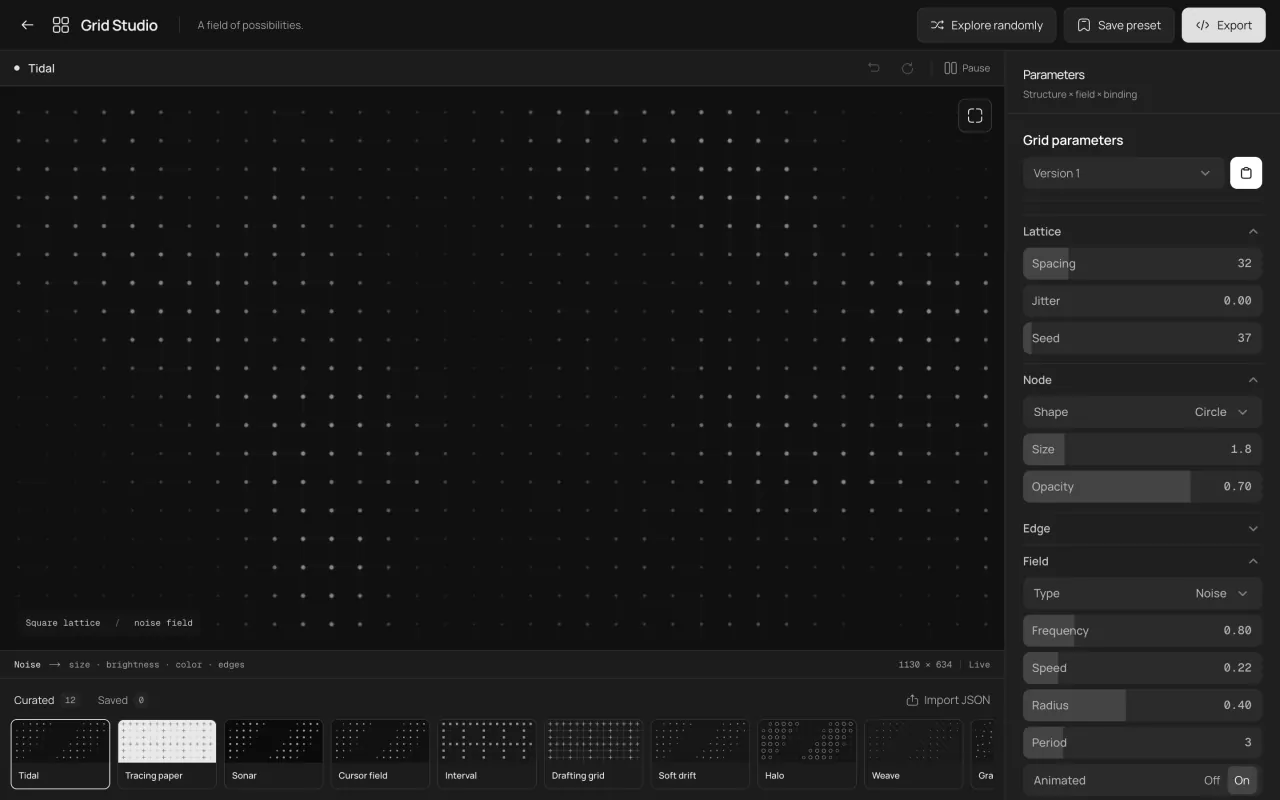The image size is (1280, 800).
Task: Select the Interval preset thumbnail
Action: click(x=487, y=754)
